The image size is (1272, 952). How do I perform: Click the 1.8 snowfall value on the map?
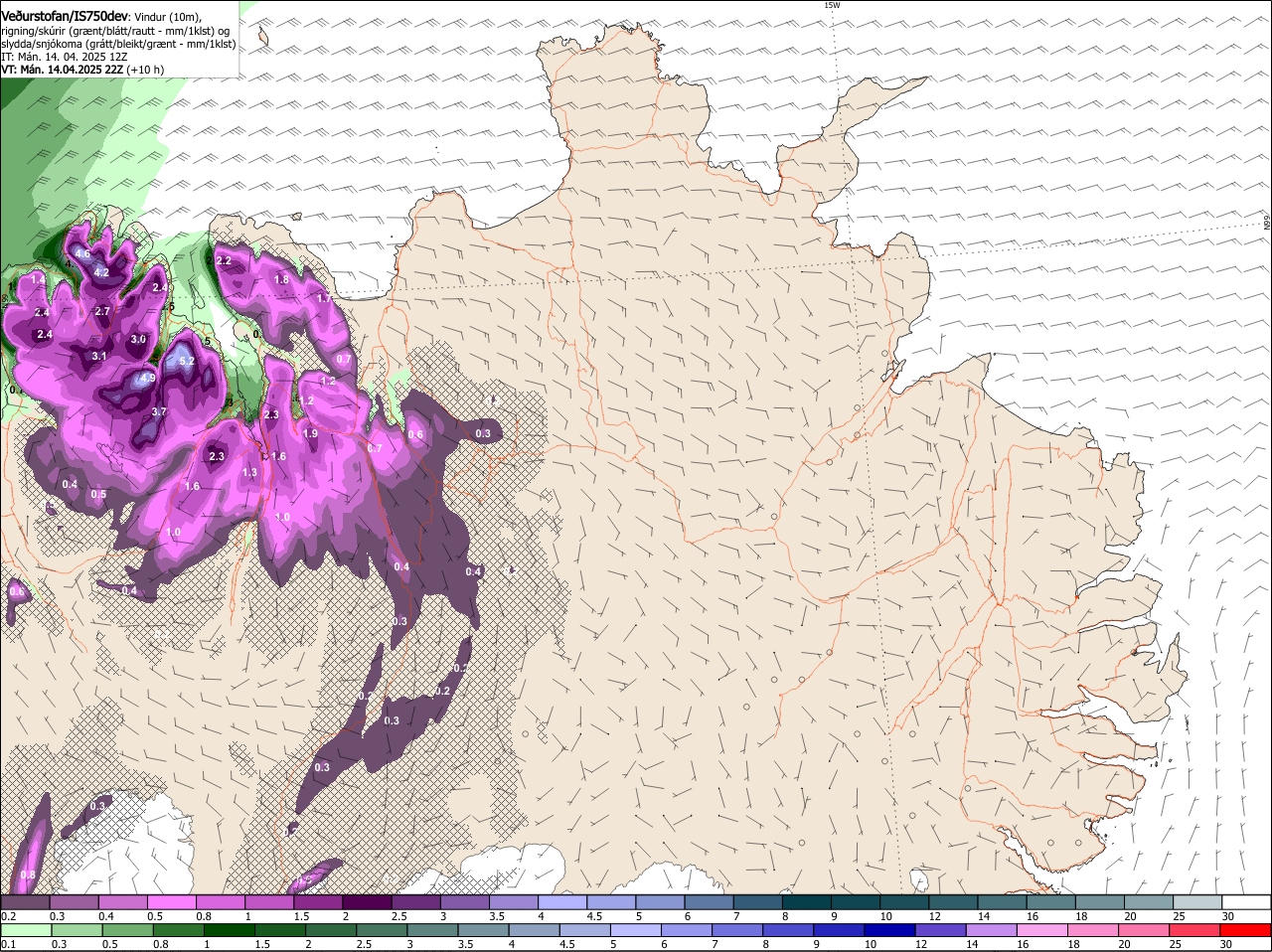click(281, 280)
